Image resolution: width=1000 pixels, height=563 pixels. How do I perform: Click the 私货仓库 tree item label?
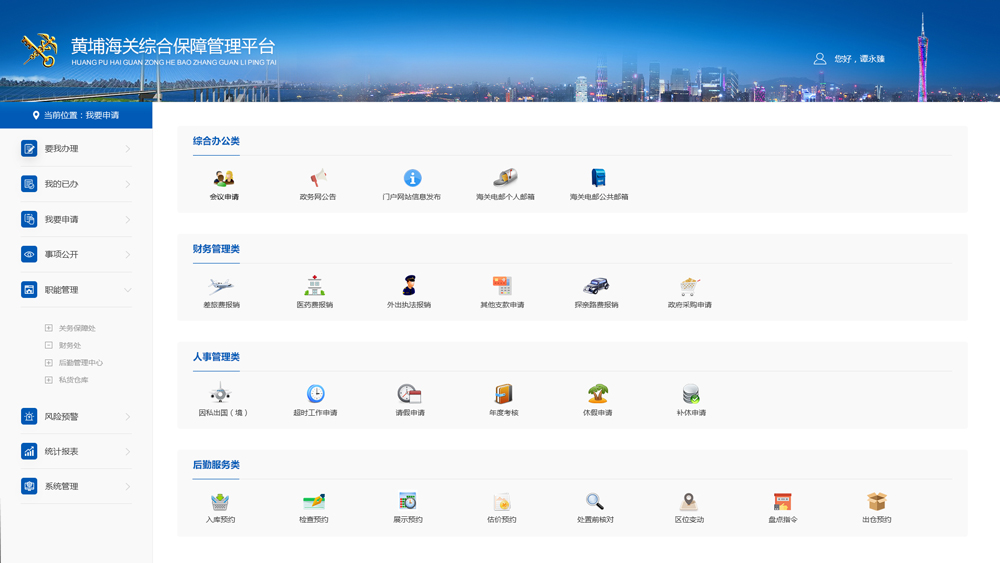tap(73, 380)
